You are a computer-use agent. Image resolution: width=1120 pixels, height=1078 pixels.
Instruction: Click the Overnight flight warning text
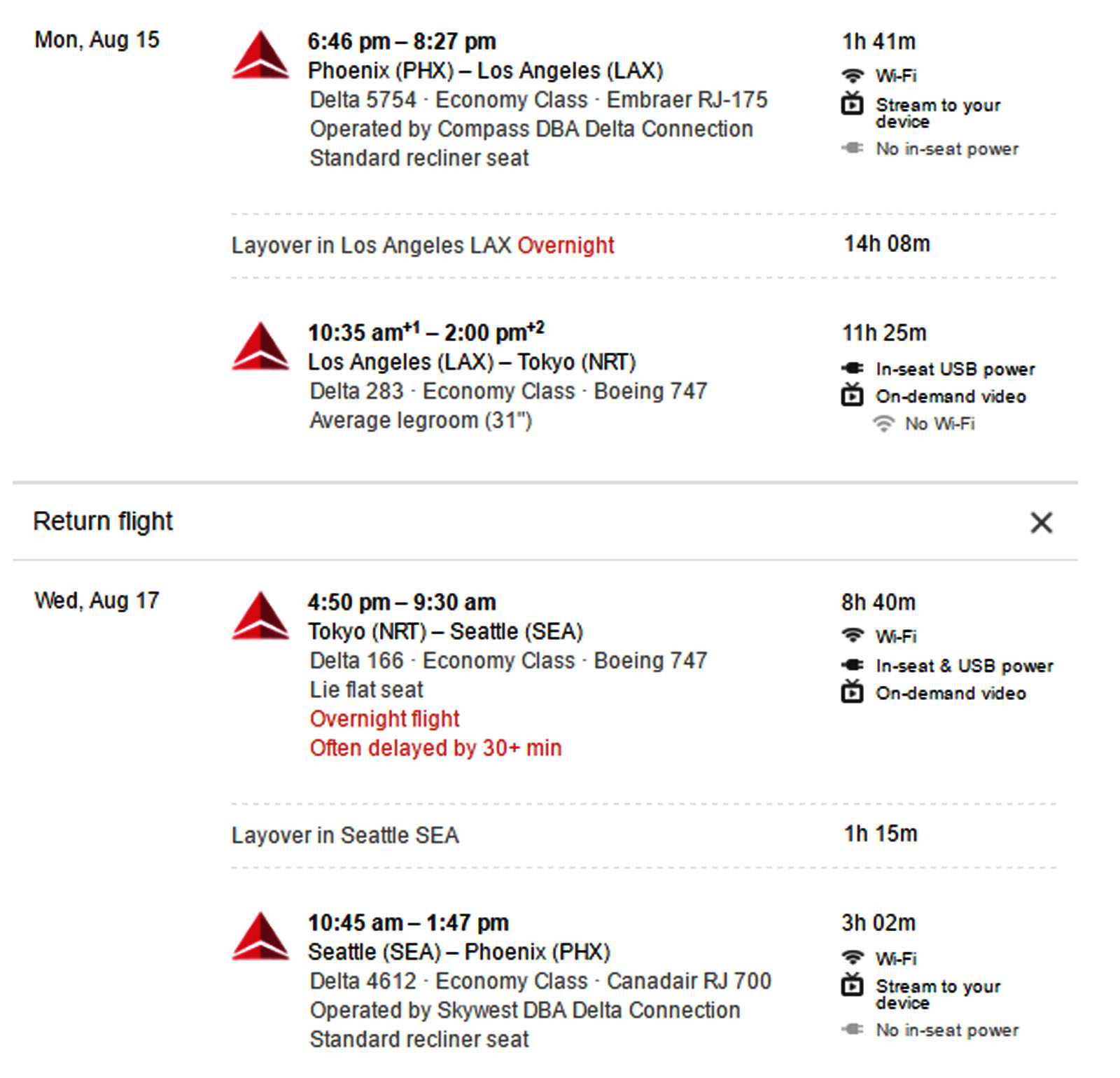[x=384, y=719]
